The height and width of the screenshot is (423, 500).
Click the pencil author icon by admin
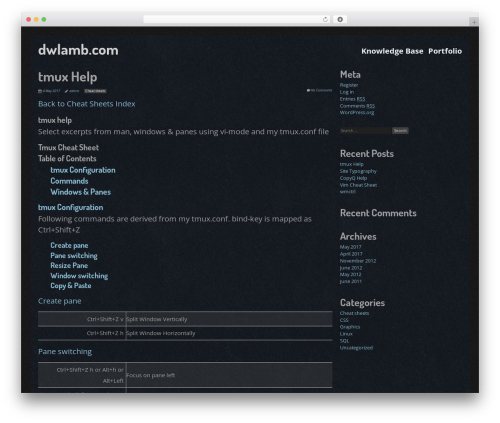pyautogui.click(x=66, y=91)
